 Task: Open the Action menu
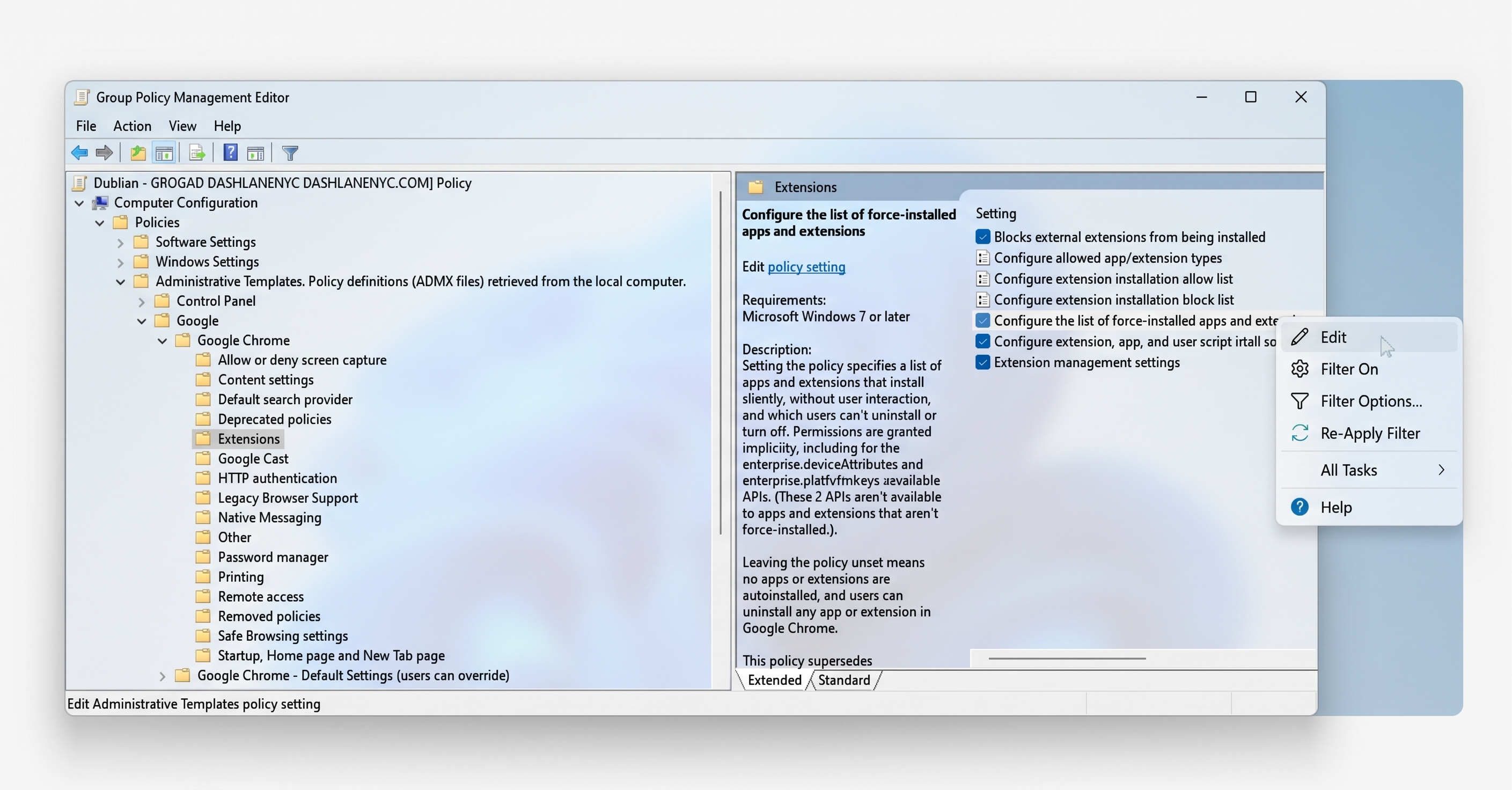(132, 126)
